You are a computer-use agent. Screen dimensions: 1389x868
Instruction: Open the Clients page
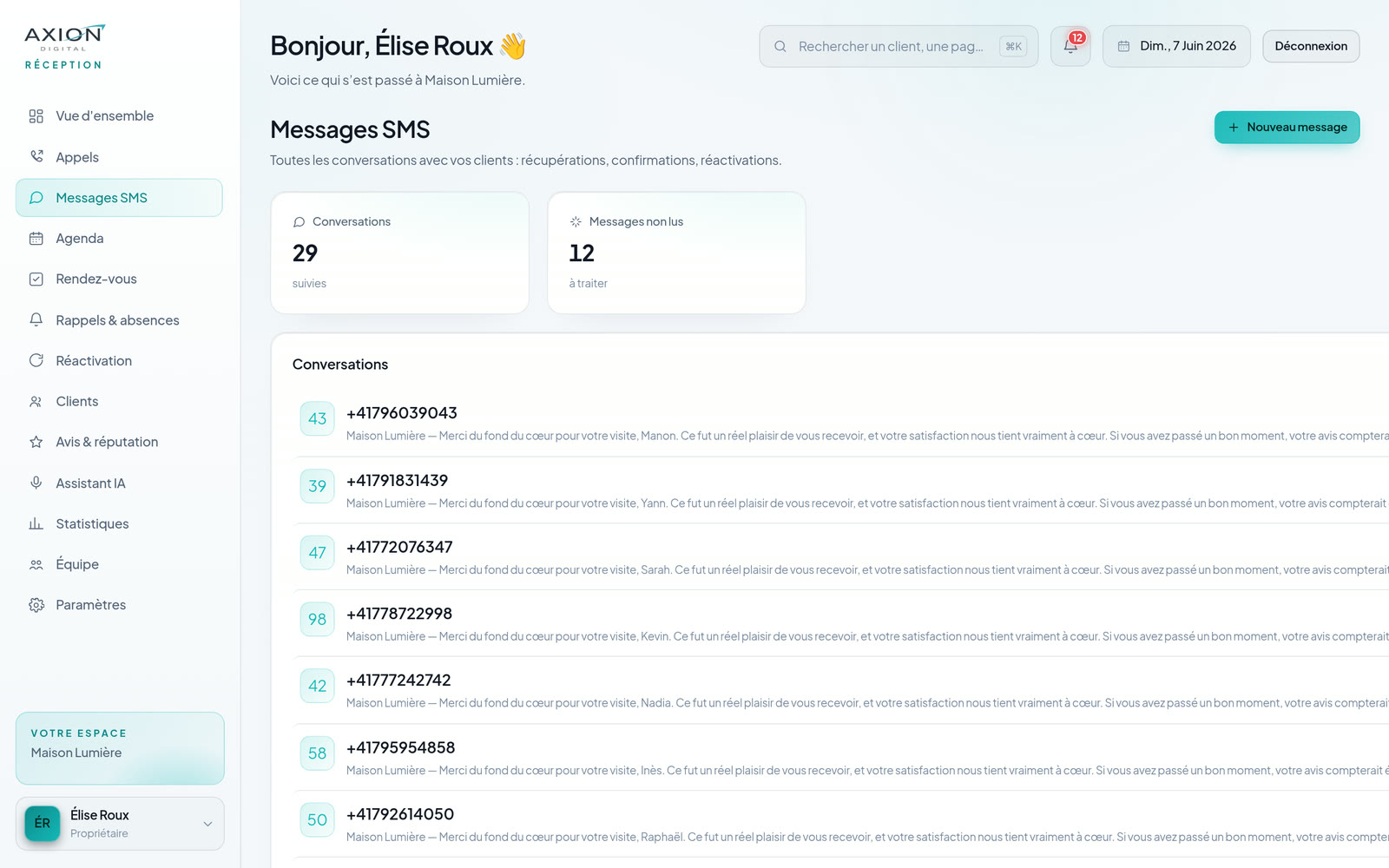pos(119,402)
